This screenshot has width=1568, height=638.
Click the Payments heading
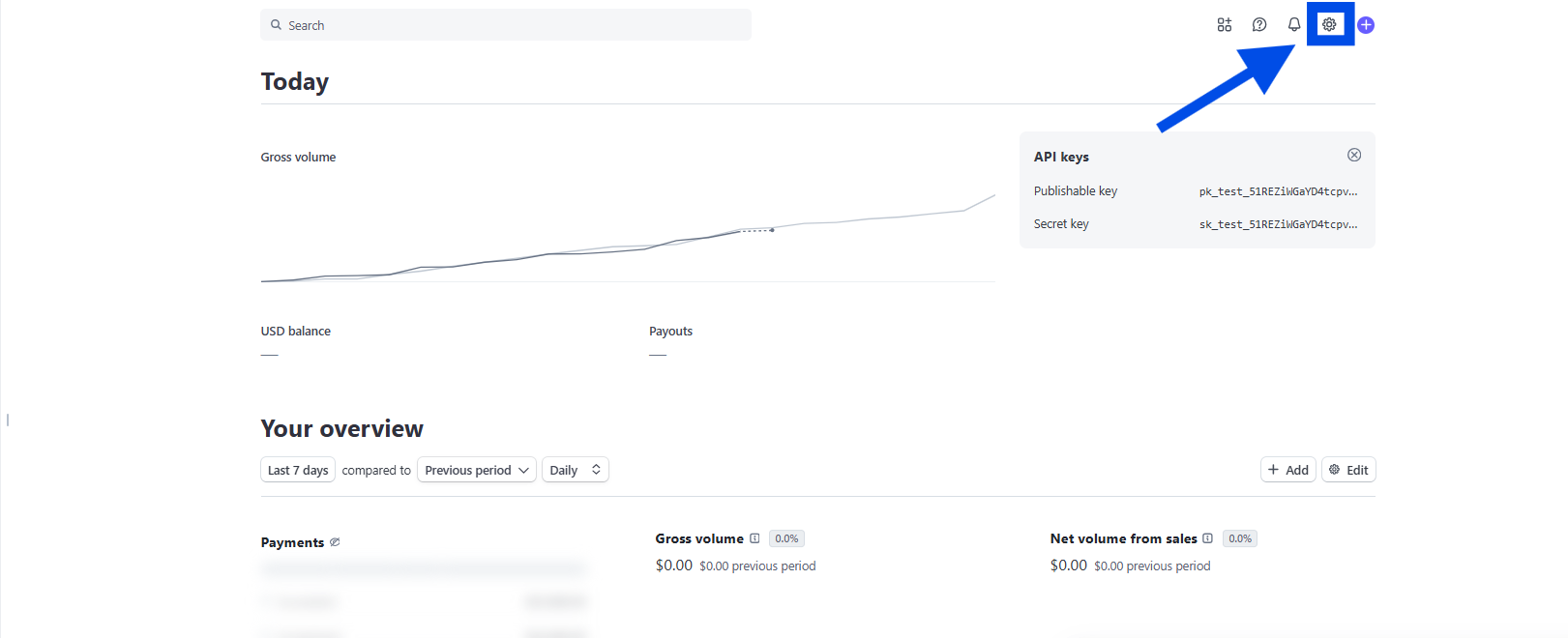coord(292,542)
